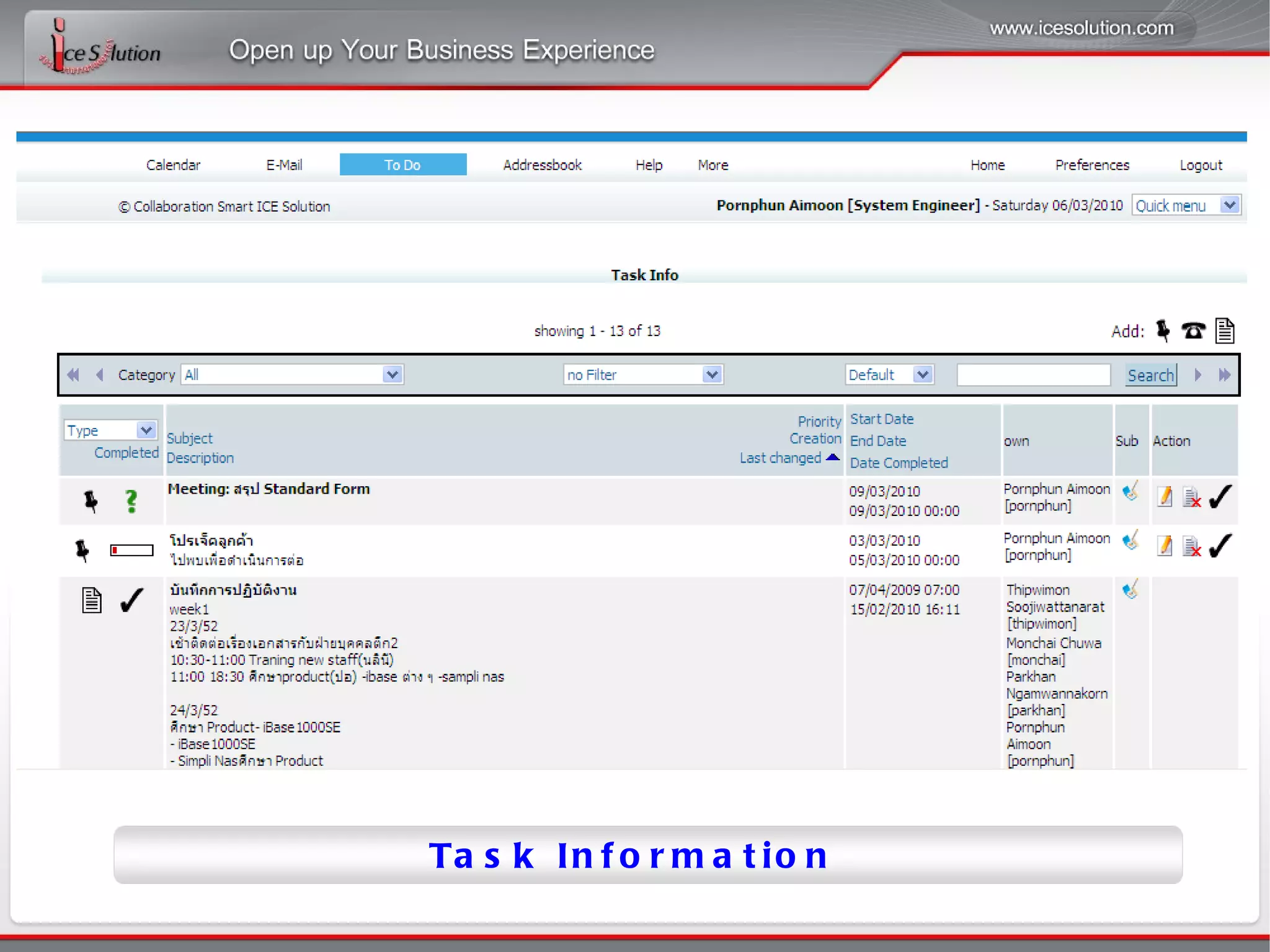Click the Last changed sort arrow
This screenshot has height=952, width=1270.
833,458
